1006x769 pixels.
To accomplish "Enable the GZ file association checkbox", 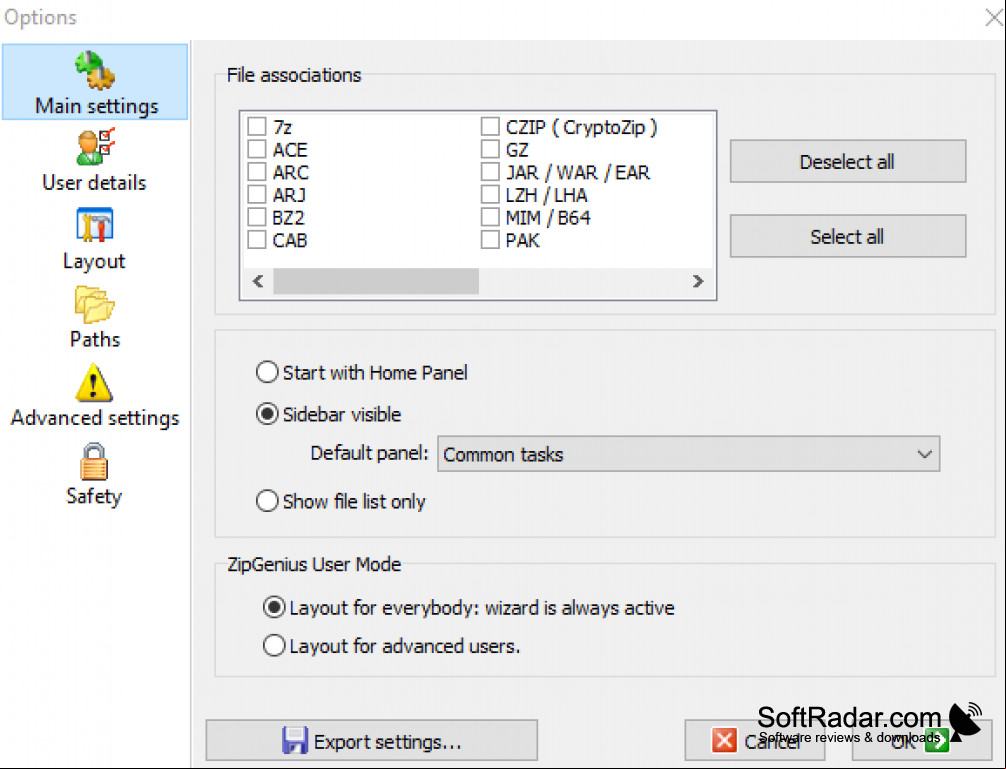I will (x=490, y=149).
